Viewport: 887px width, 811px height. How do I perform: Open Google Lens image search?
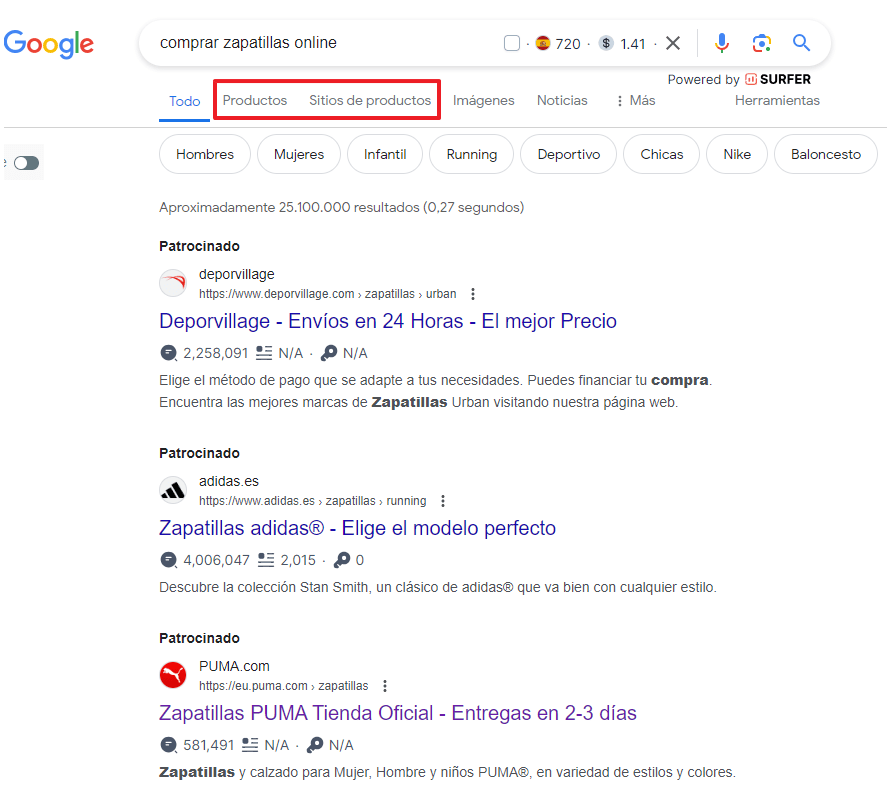pyautogui.click(x=761, y=43)
